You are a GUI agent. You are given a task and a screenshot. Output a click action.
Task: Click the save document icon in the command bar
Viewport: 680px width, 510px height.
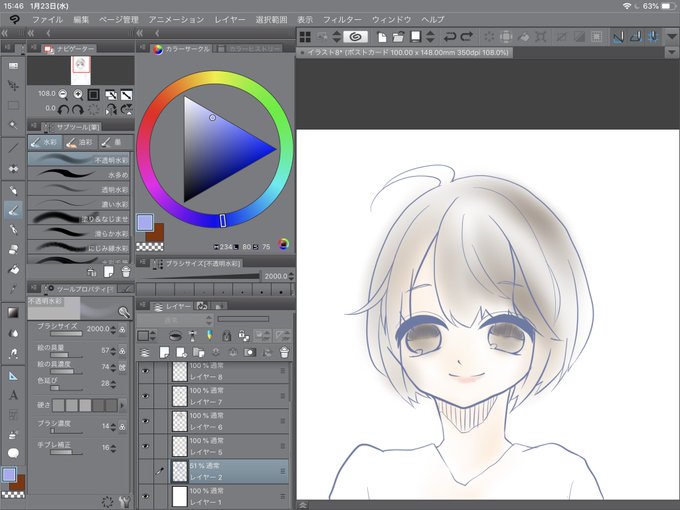[415, 37]
